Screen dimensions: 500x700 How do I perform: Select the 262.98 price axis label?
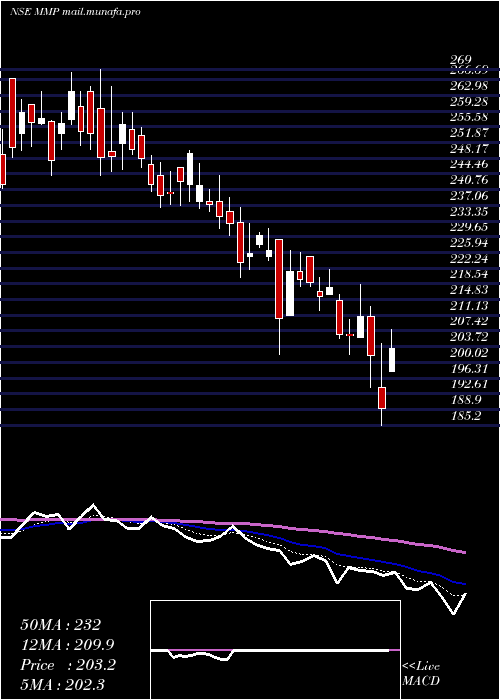469,86
